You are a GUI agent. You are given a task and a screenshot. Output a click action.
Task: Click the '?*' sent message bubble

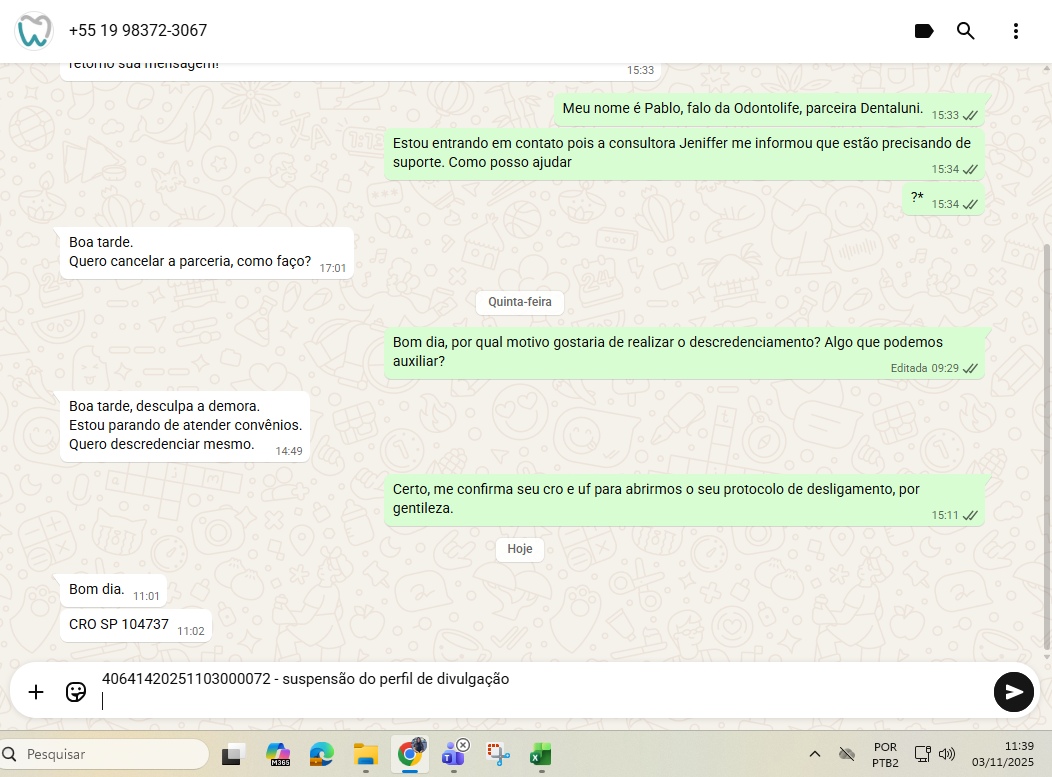(943, 199)
